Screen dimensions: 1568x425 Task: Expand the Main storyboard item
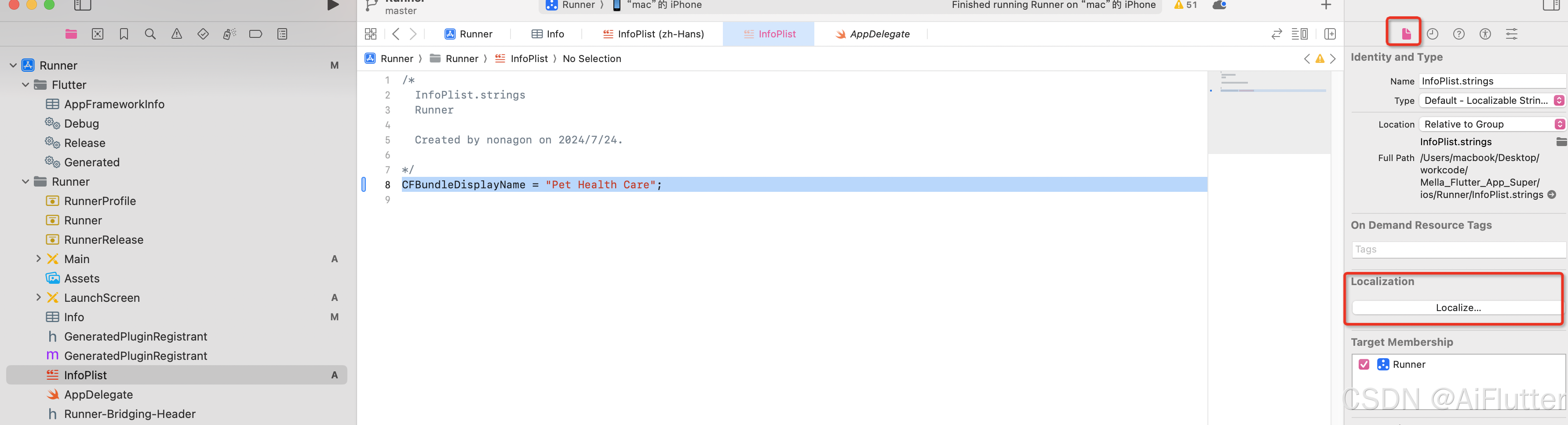coord(38,259)
